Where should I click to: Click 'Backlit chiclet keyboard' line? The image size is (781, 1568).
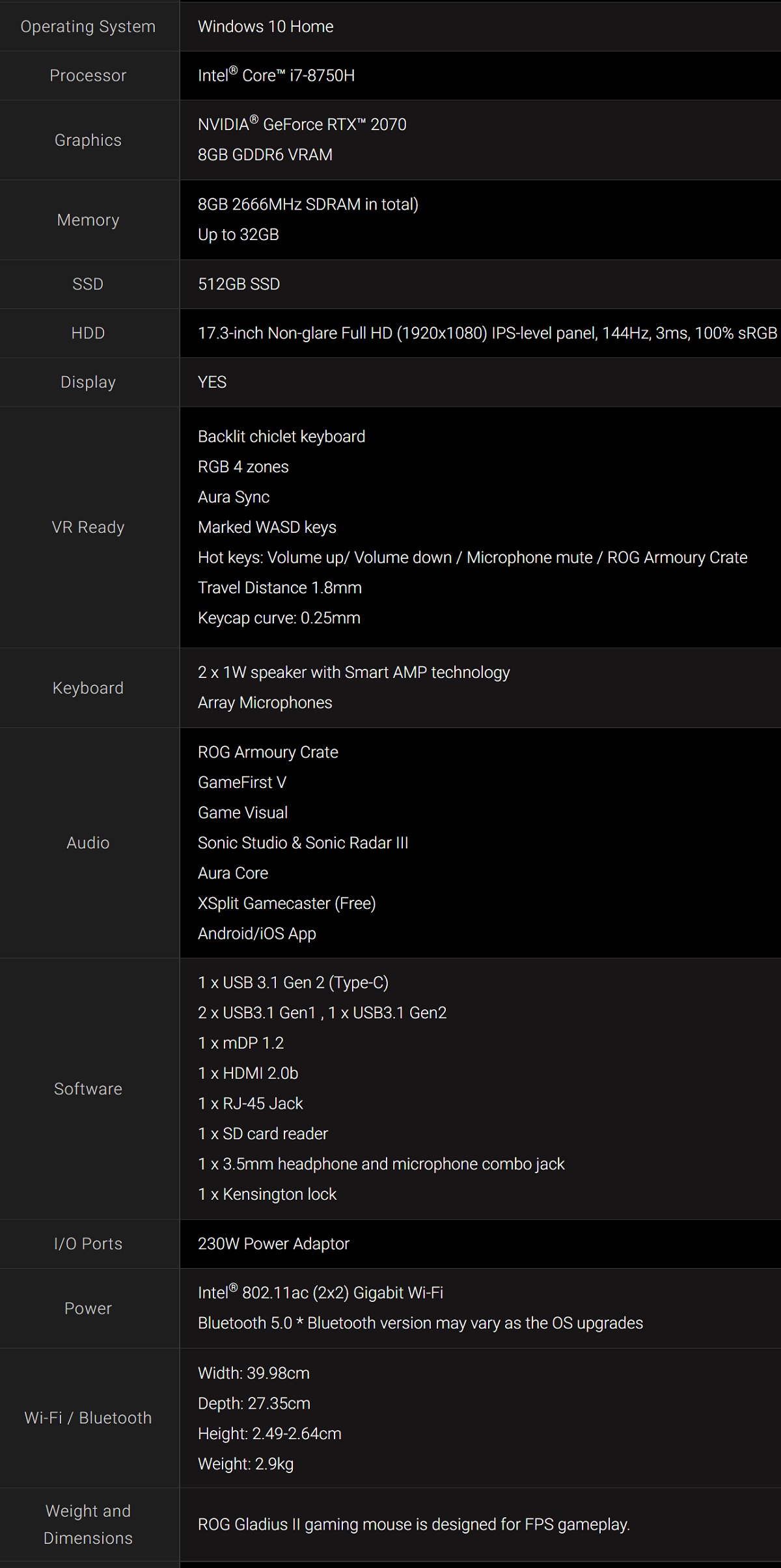[281, 437]
